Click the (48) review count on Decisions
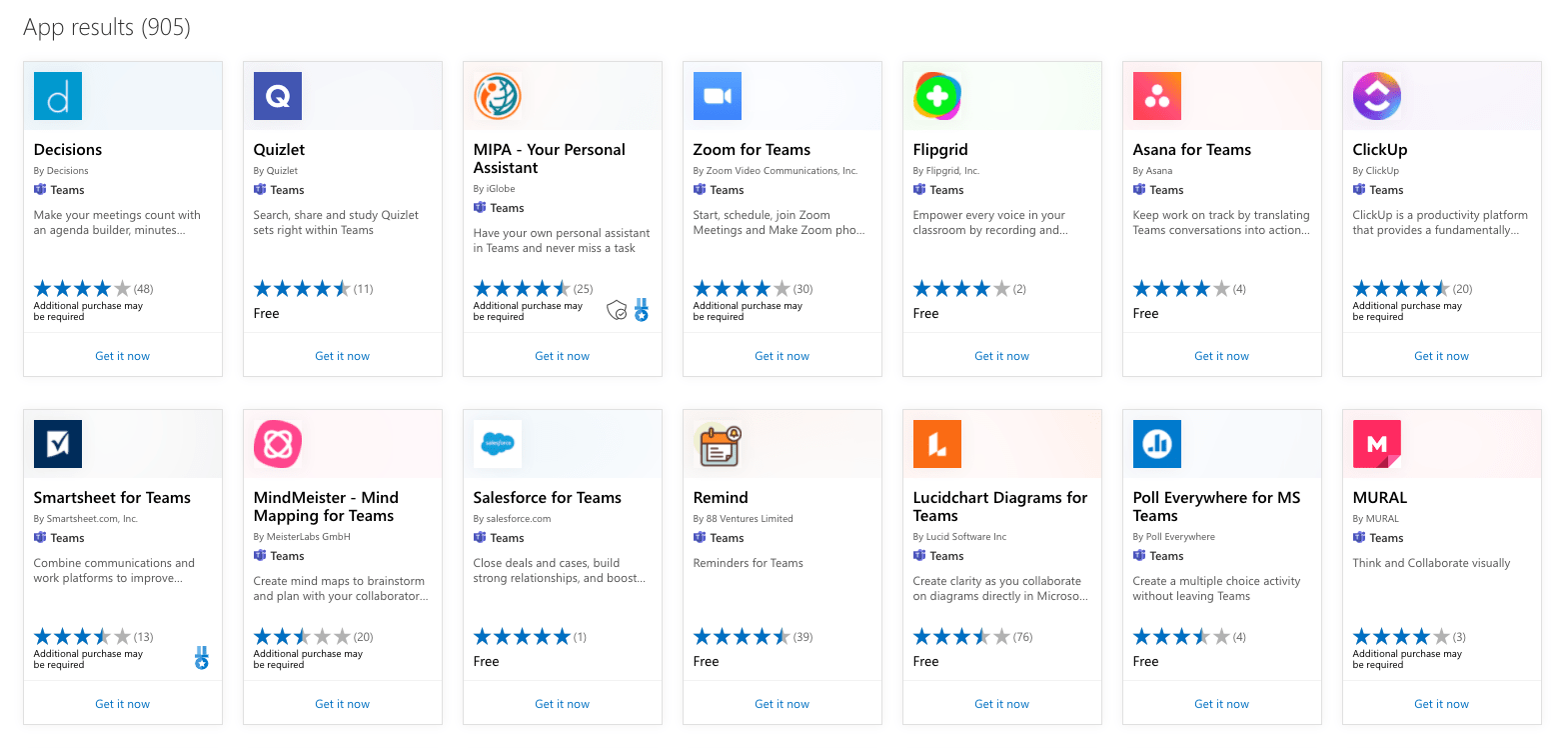The image size is (1568, 748). (143, 288)
